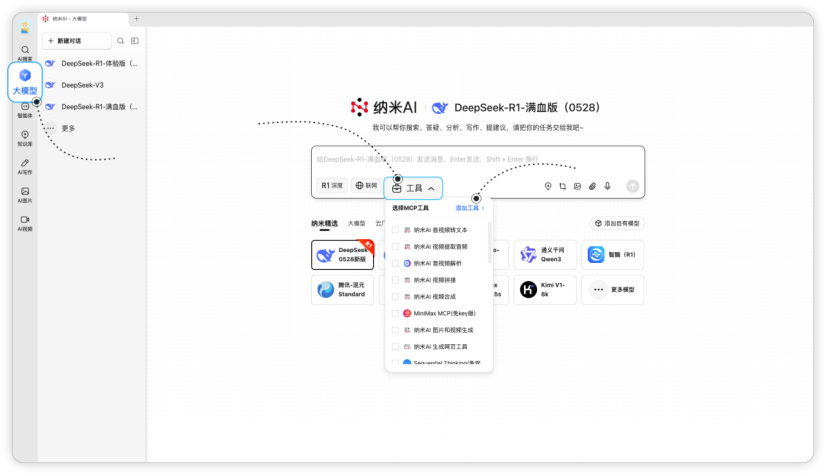Screen dimensions: 826x475
Task: Open a new browser tab with plus
Action: click(136, 18)
